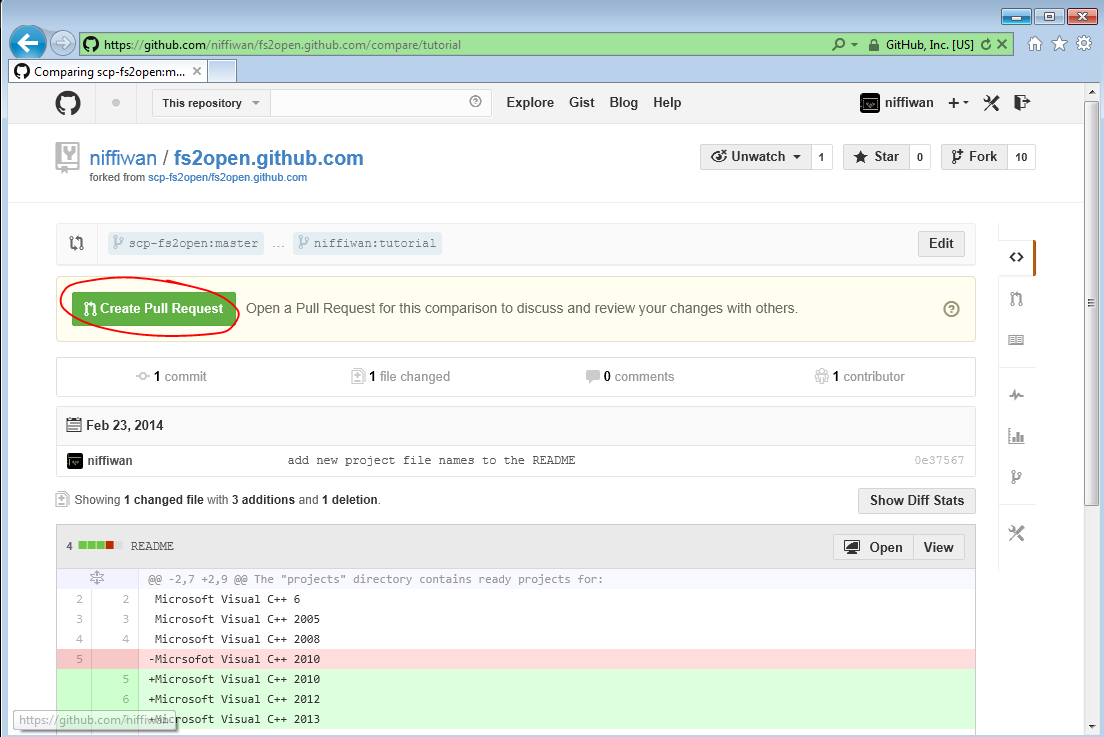The image size is (1104, 737).
Task: Expand the diff context above line 2
Action: click(x=97, y=579)
